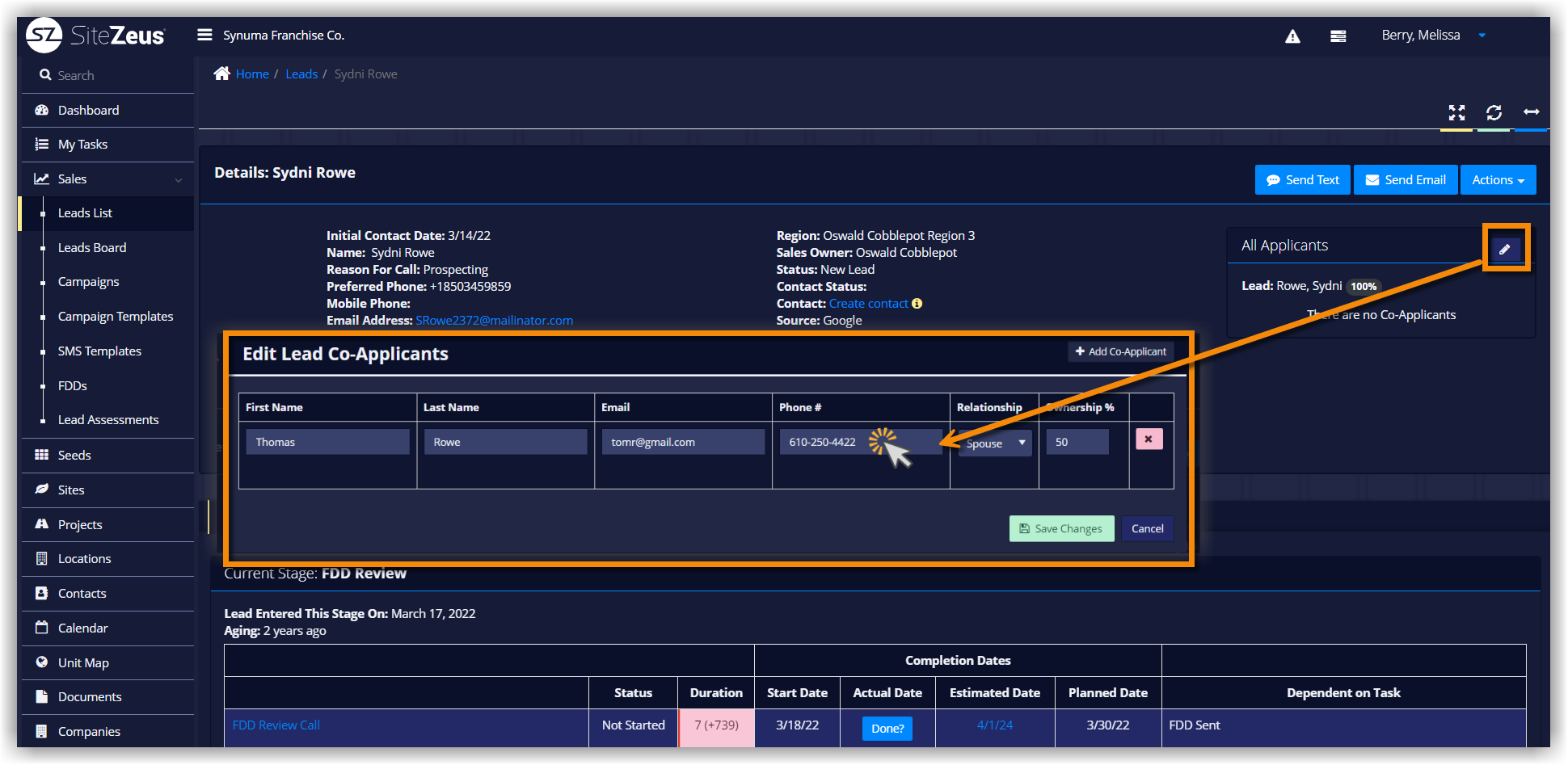Go to Home breadcrumb link
This screenshot has height=765, width=1568.
tap(252, 74)
